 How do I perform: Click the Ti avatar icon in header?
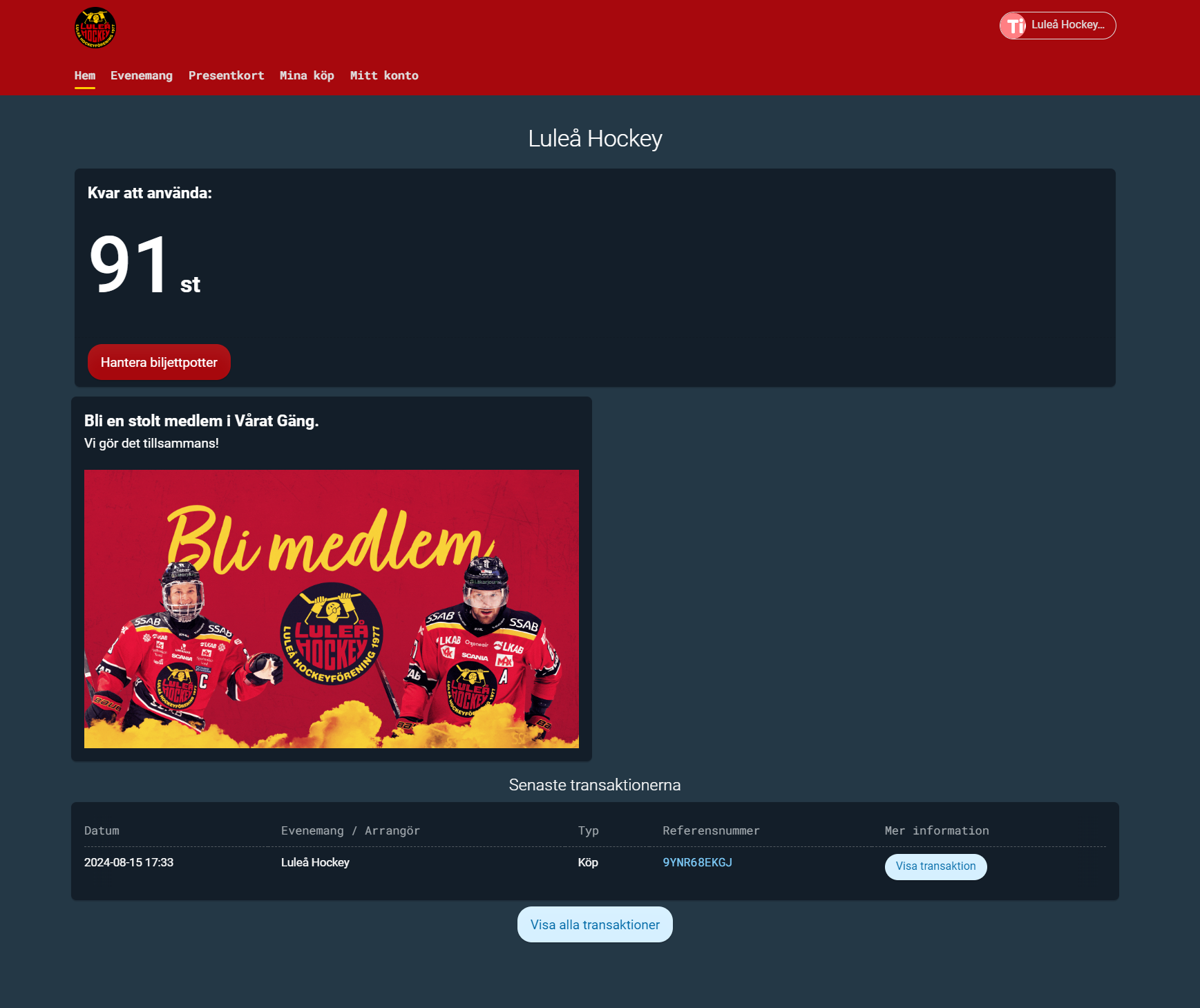click(1014, 26)
